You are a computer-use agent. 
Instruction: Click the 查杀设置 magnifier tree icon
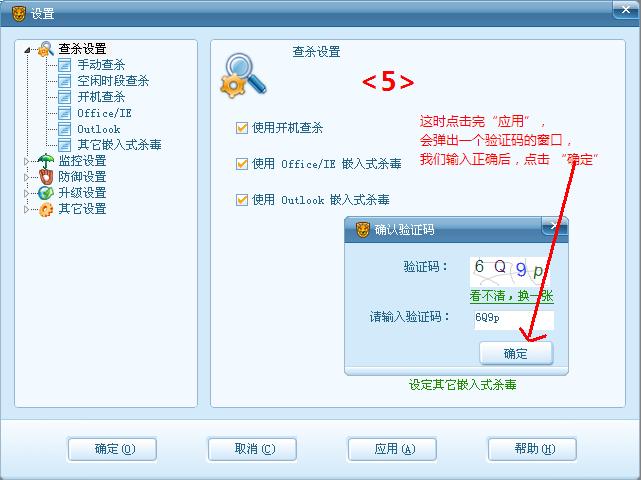46,49
